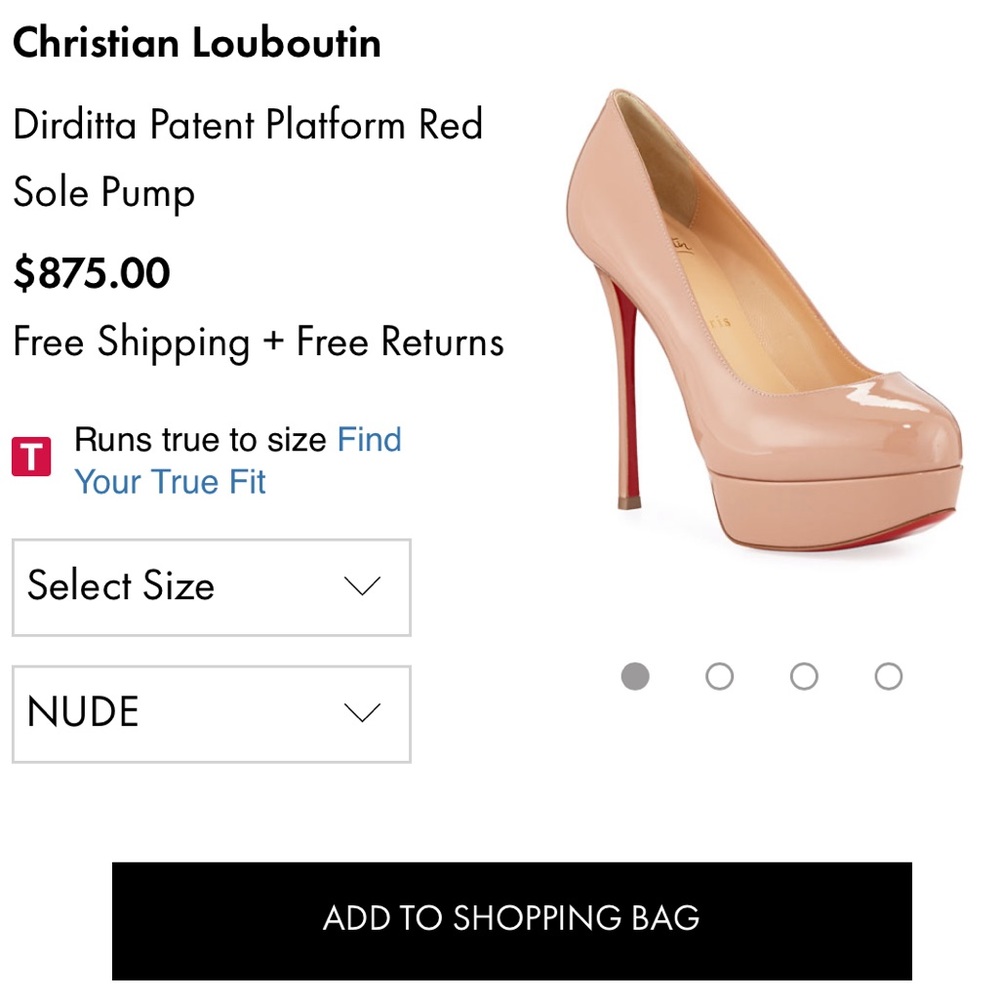Click the NUDE dropdown chevron arrow
This screenshot has height=1000, width=1000.
click(x=362, y=713)
